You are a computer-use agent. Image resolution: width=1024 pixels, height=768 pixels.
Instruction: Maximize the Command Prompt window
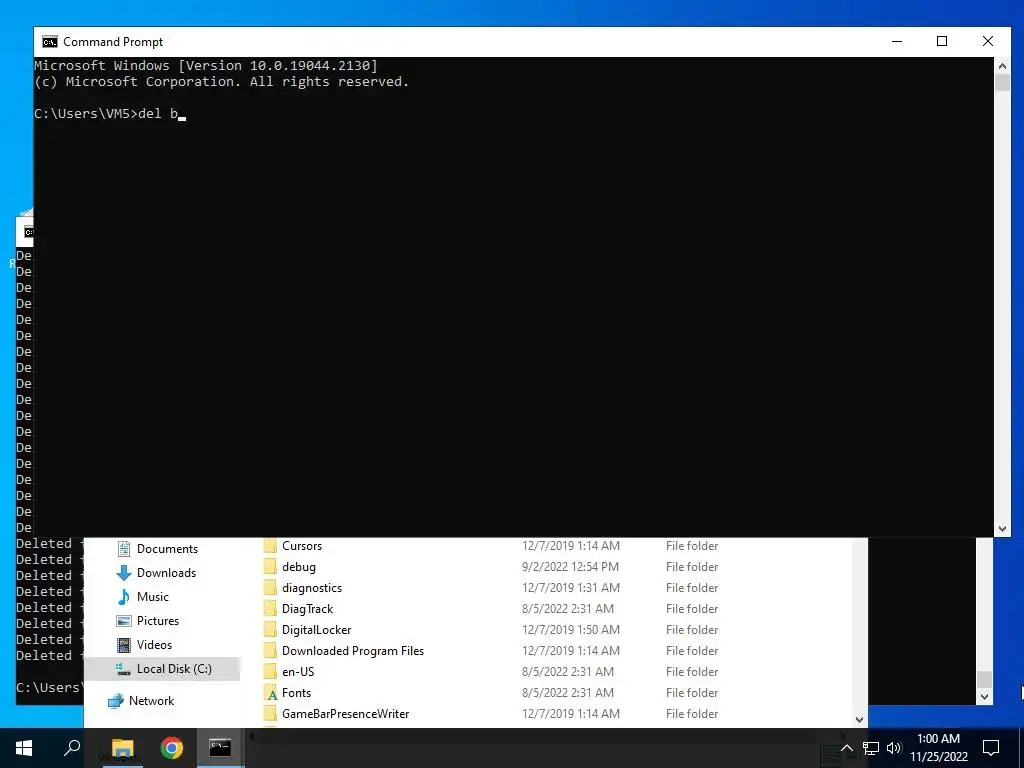pyautogui.click(x=942, y=41)
